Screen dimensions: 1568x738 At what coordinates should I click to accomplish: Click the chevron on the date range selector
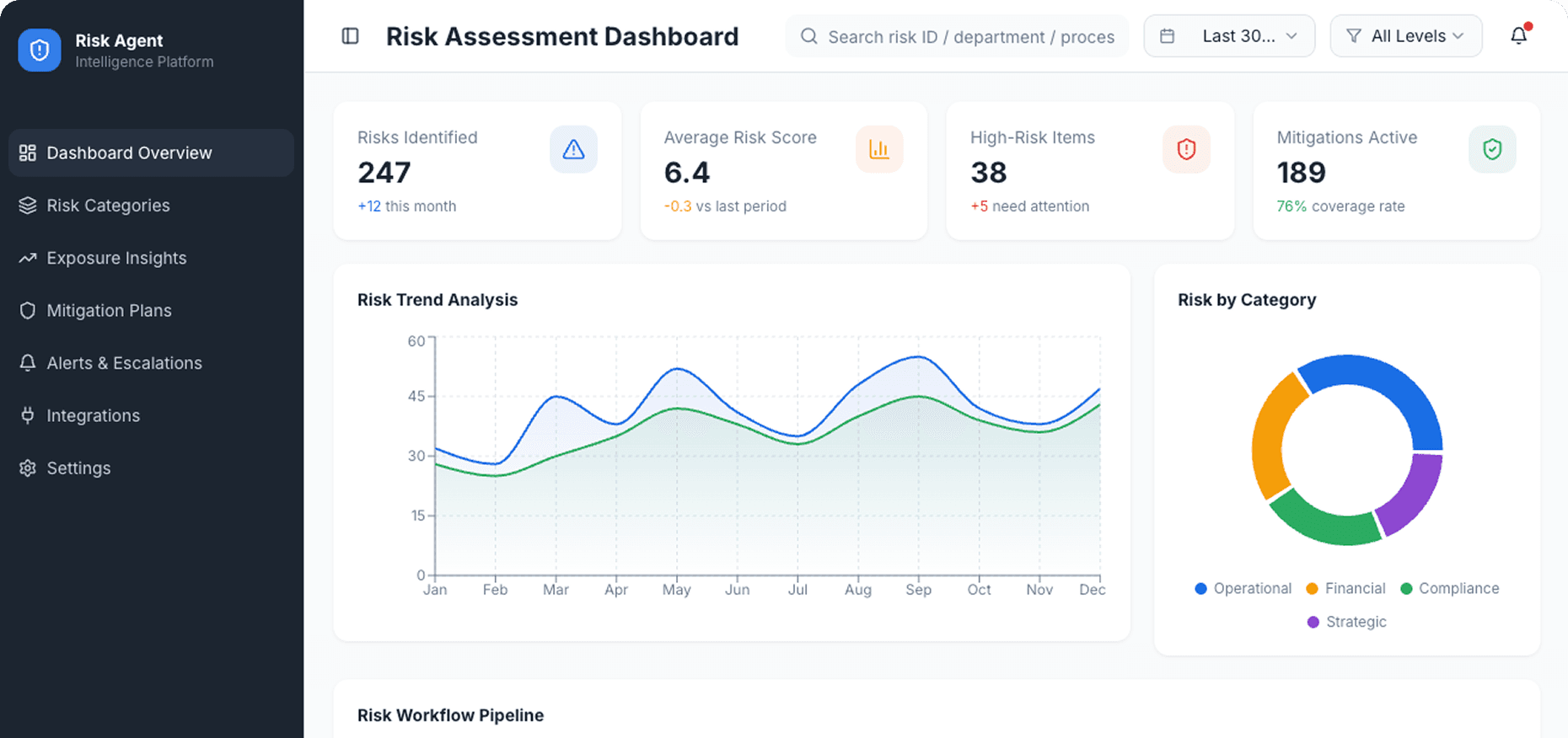click(1291, 36)
